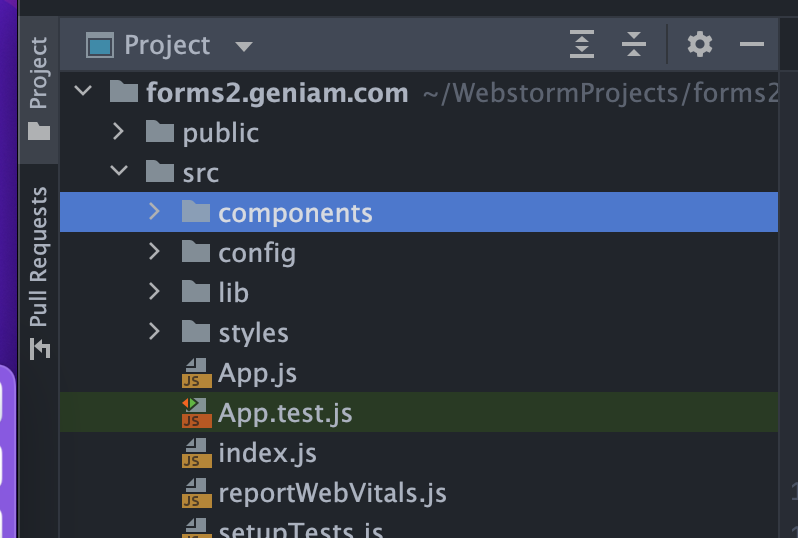Select the styles folder
The width and height of the screenshot is (798, 538).
coord(252,333)
